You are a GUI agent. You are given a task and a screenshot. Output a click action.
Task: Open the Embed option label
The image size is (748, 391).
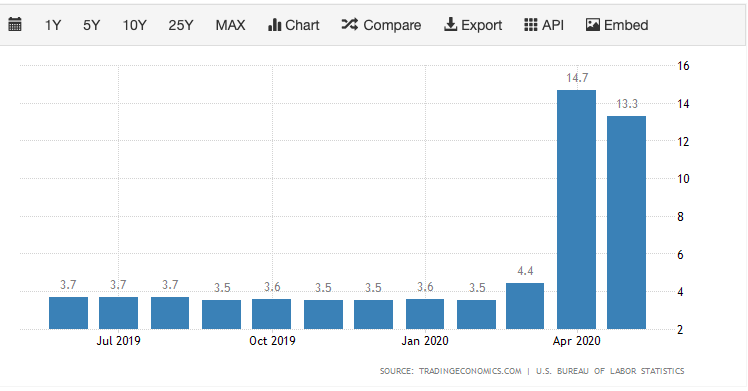coord(626,25)
